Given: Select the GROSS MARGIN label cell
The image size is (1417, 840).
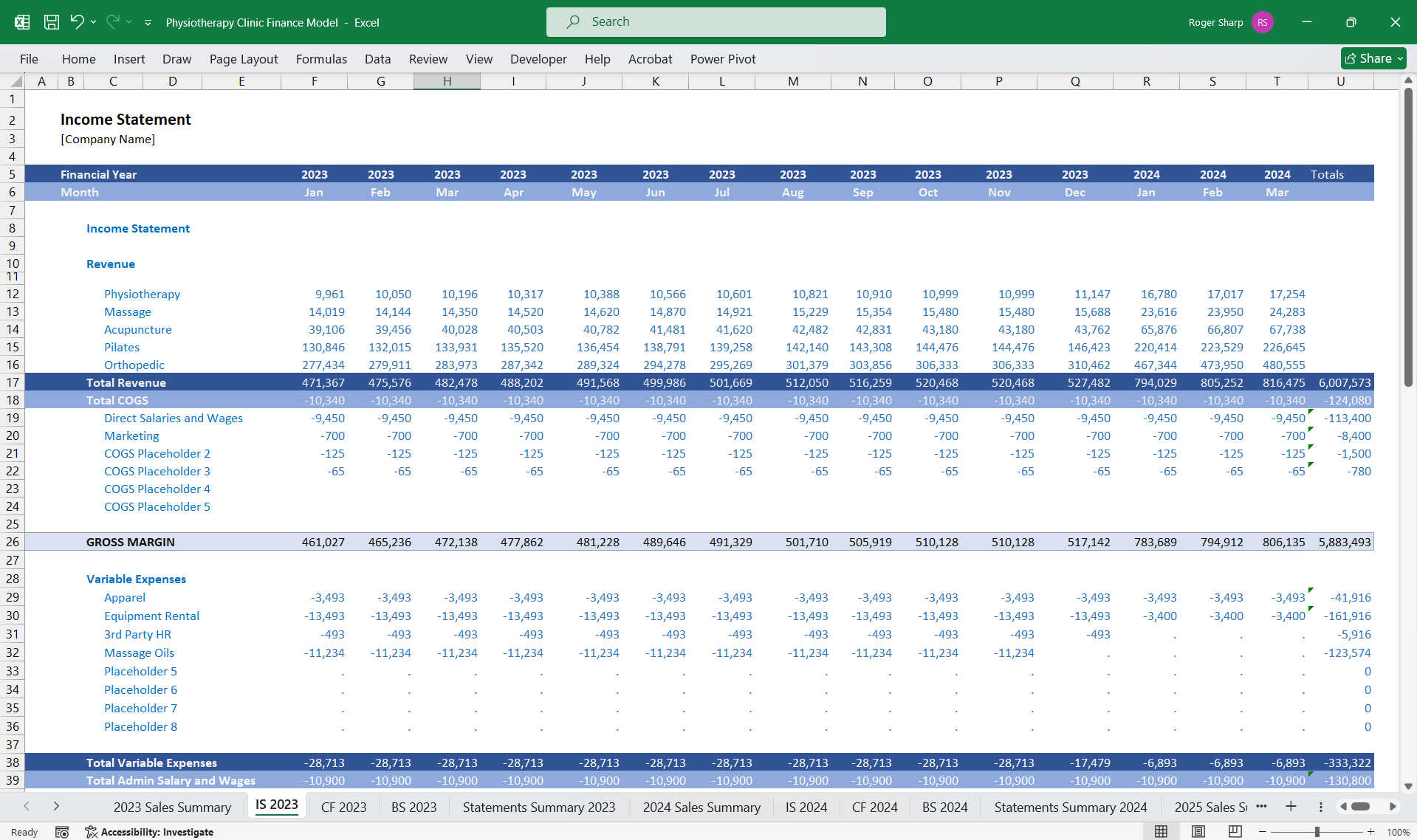Looking at the screenshot, I should [131, 542].
